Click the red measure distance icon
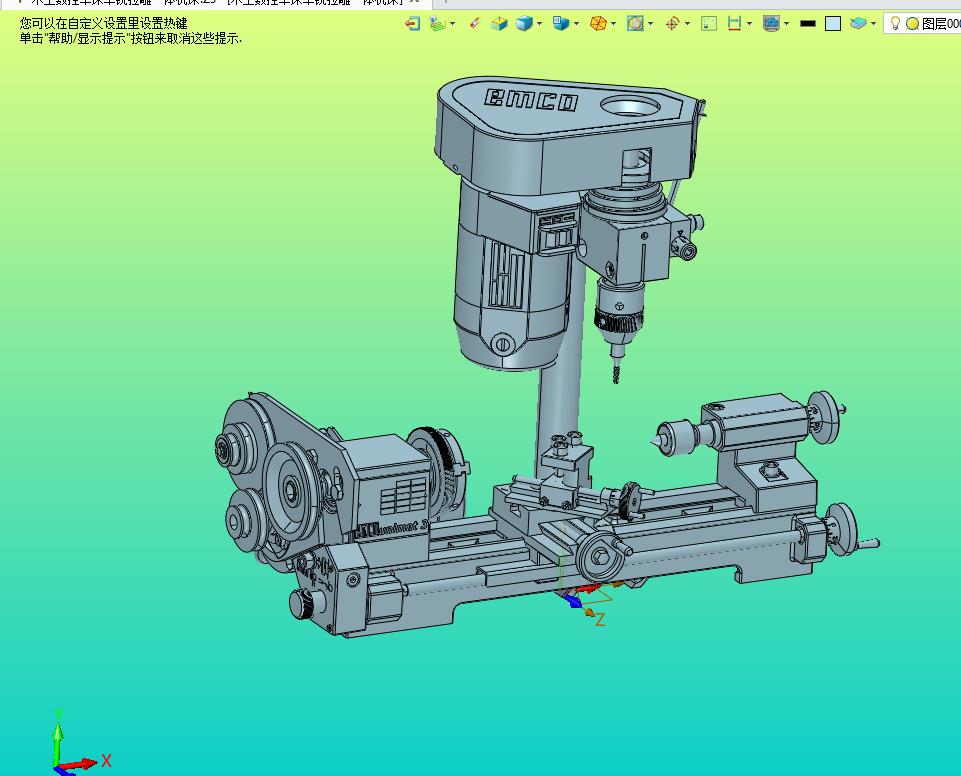This screenshot has height=776, width=961. coord(735,23)
